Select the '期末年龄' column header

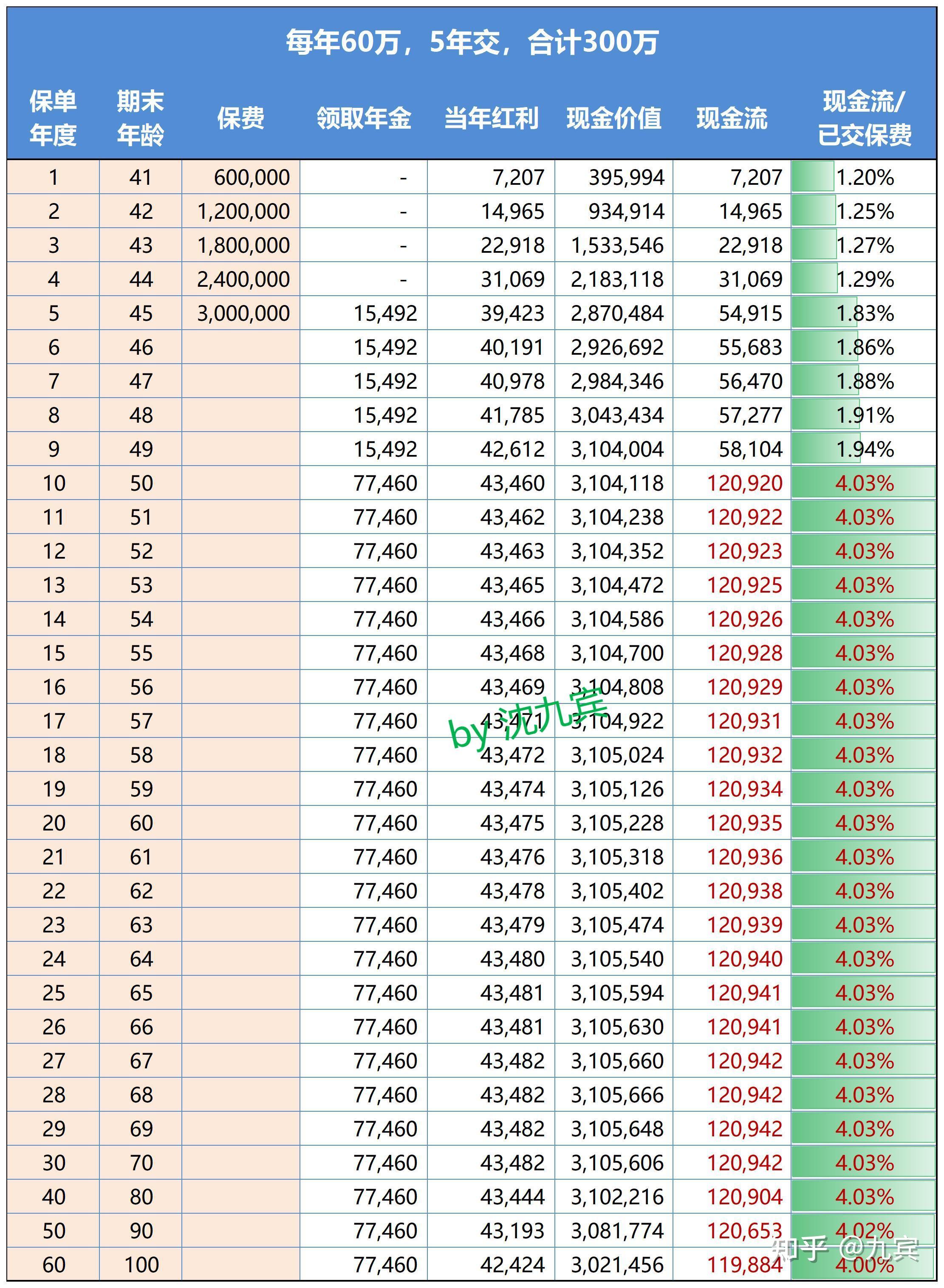tap(141, 118)
